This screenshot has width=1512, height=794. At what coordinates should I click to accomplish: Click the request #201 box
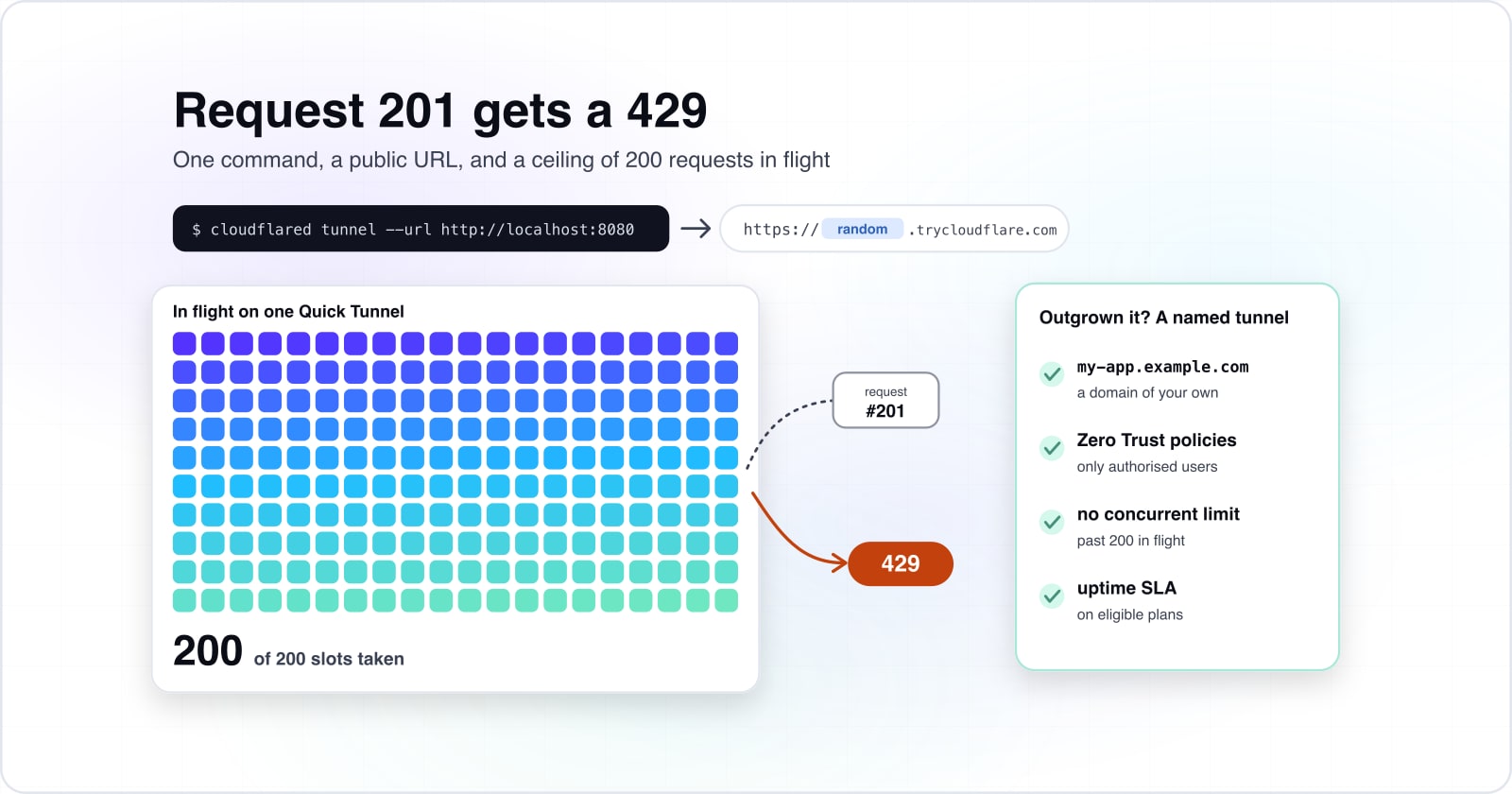pyautogui.click(x=885, y=401)
